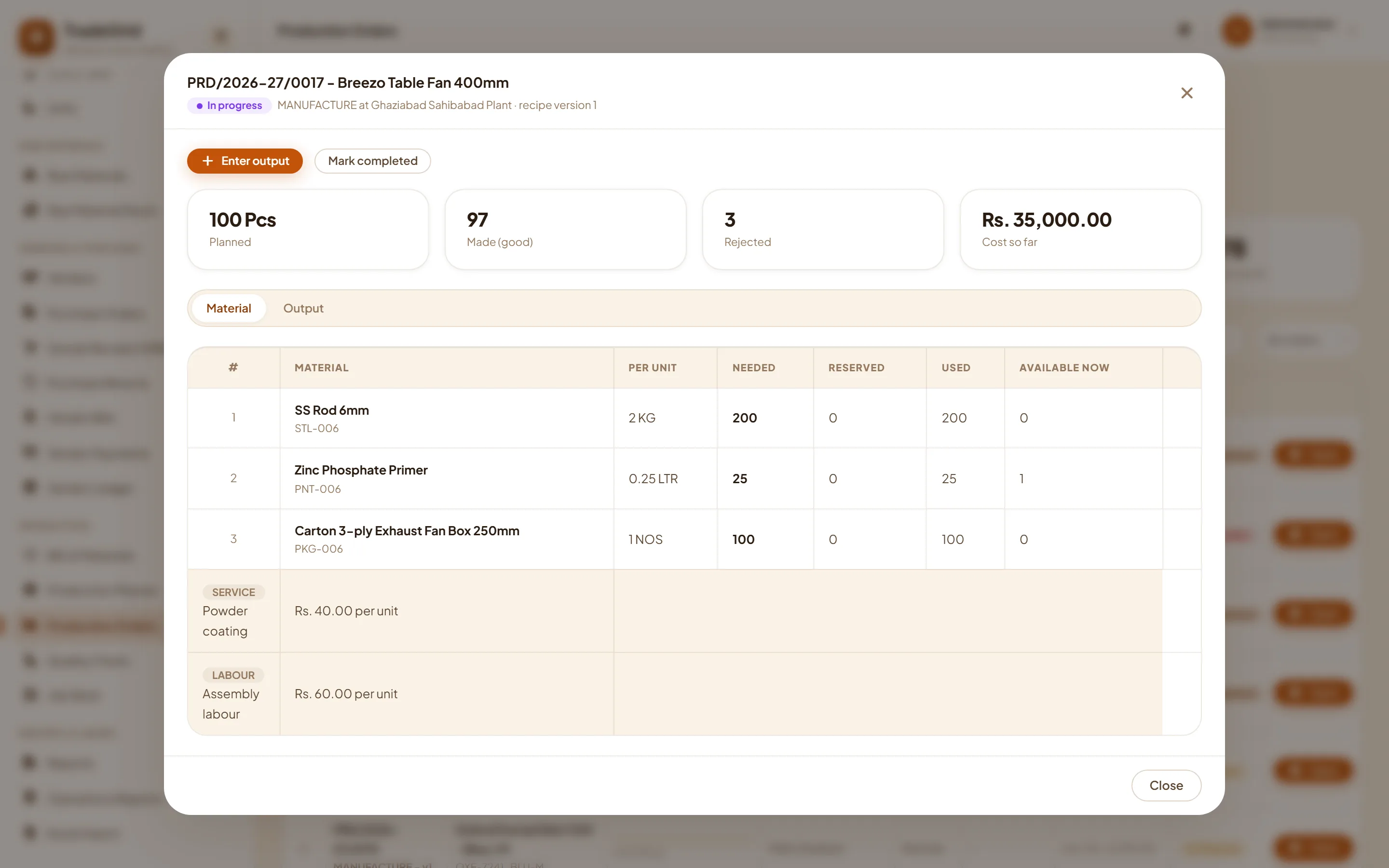Click the 0.25 LTR per unit value
1389x868 pixels.
tap(653, 479)
